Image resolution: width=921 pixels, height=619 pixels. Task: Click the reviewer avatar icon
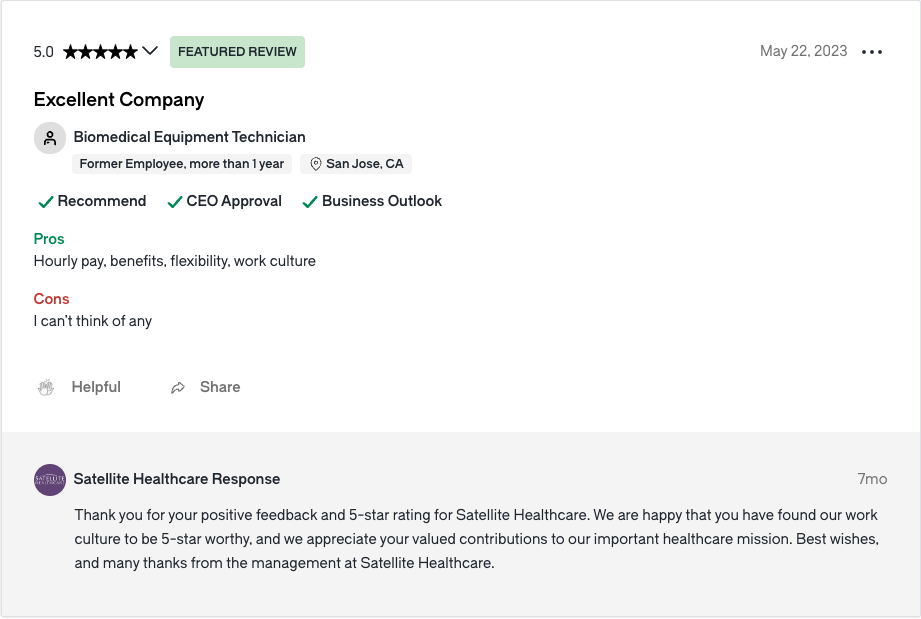(x=50, y=138)
